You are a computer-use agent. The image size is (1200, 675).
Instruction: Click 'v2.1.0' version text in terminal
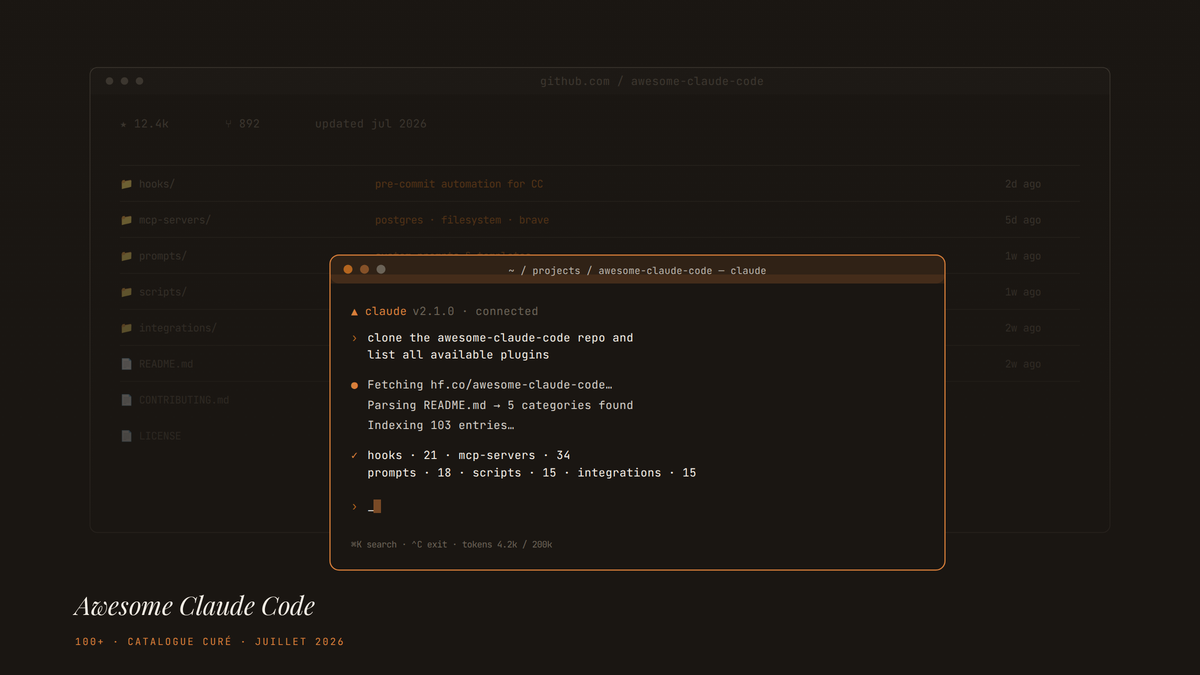click(433, 312)
